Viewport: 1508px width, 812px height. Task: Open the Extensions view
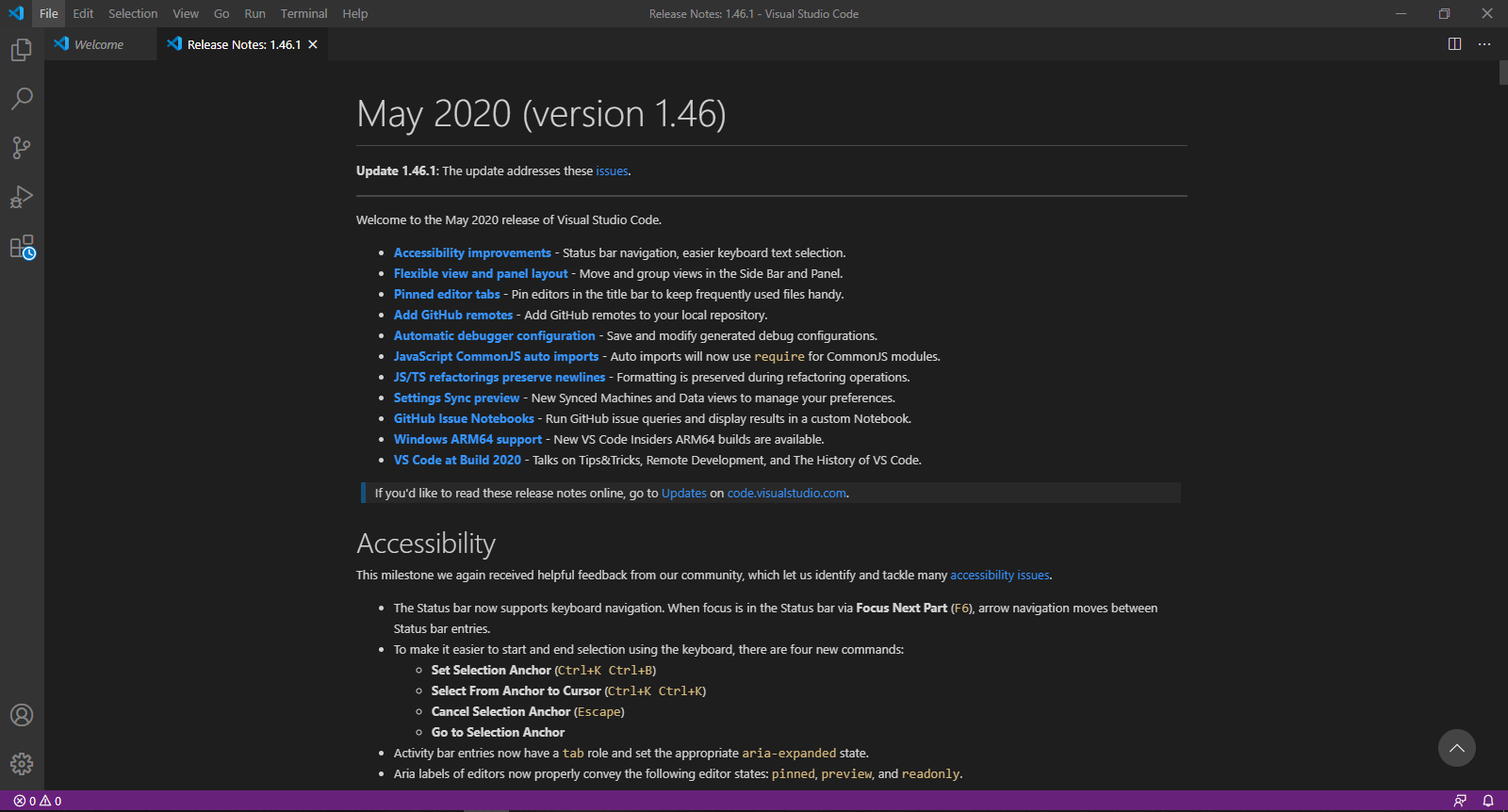(22, 248)
